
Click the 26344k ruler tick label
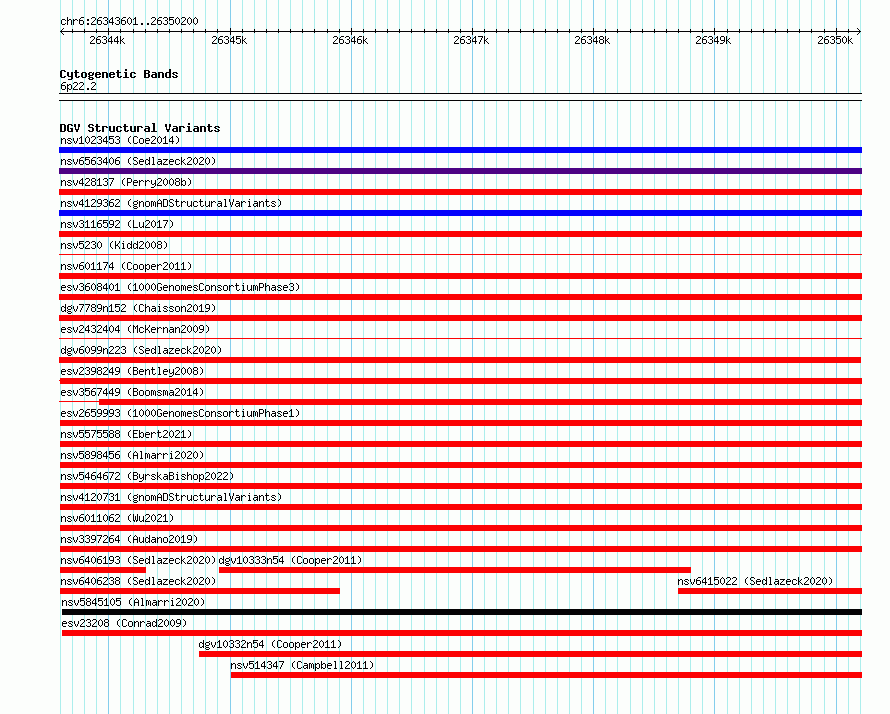tap(107, 40)
